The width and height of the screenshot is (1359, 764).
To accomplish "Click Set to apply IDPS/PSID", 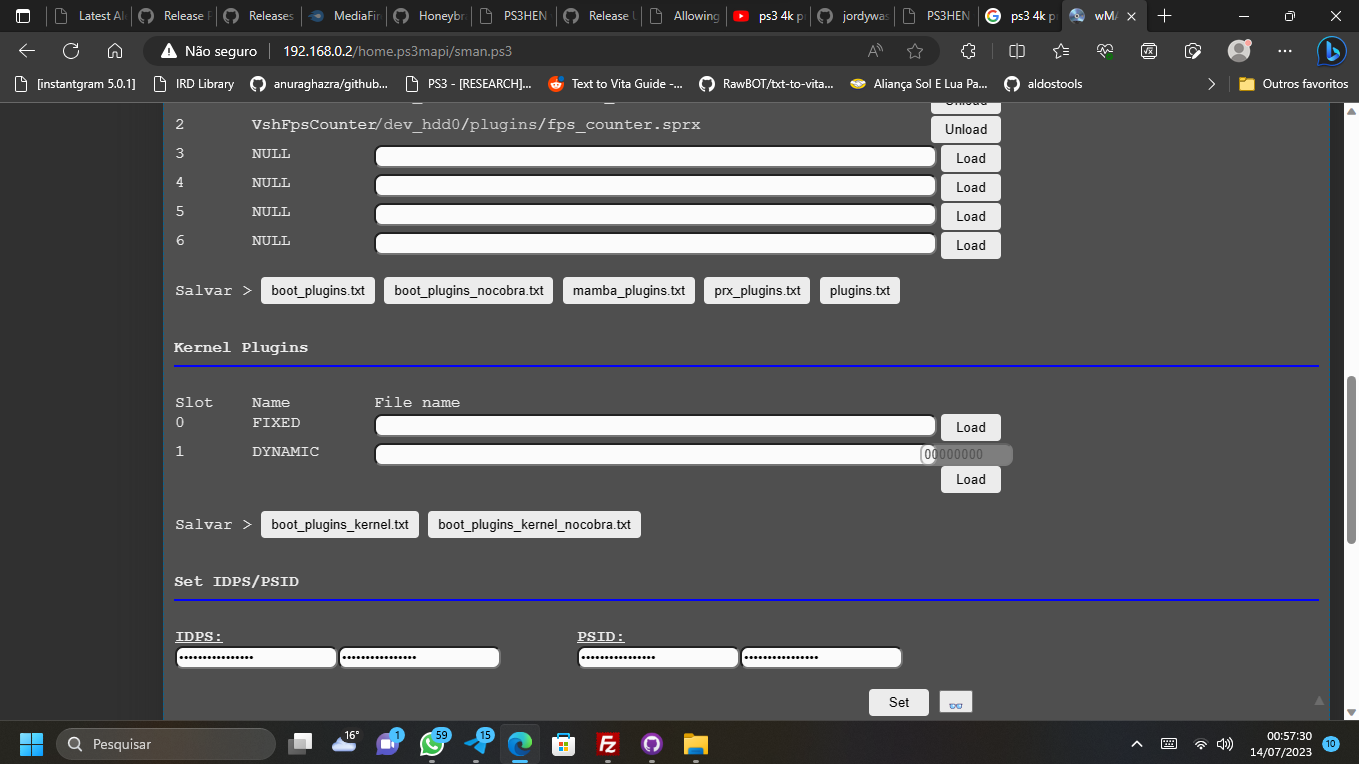I will [897, 702].
